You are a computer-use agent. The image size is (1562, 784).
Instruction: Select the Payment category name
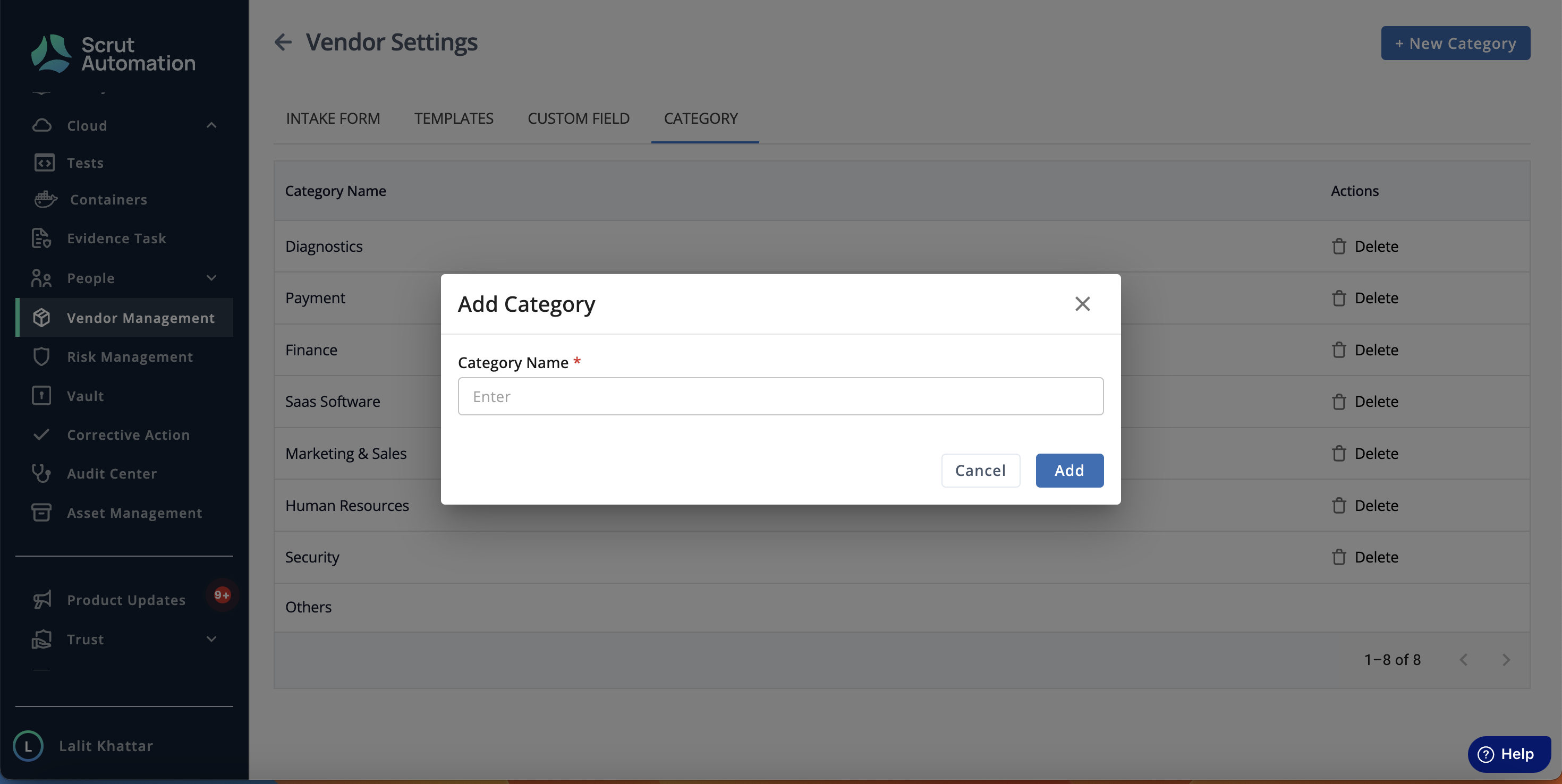tap(315, 297)
